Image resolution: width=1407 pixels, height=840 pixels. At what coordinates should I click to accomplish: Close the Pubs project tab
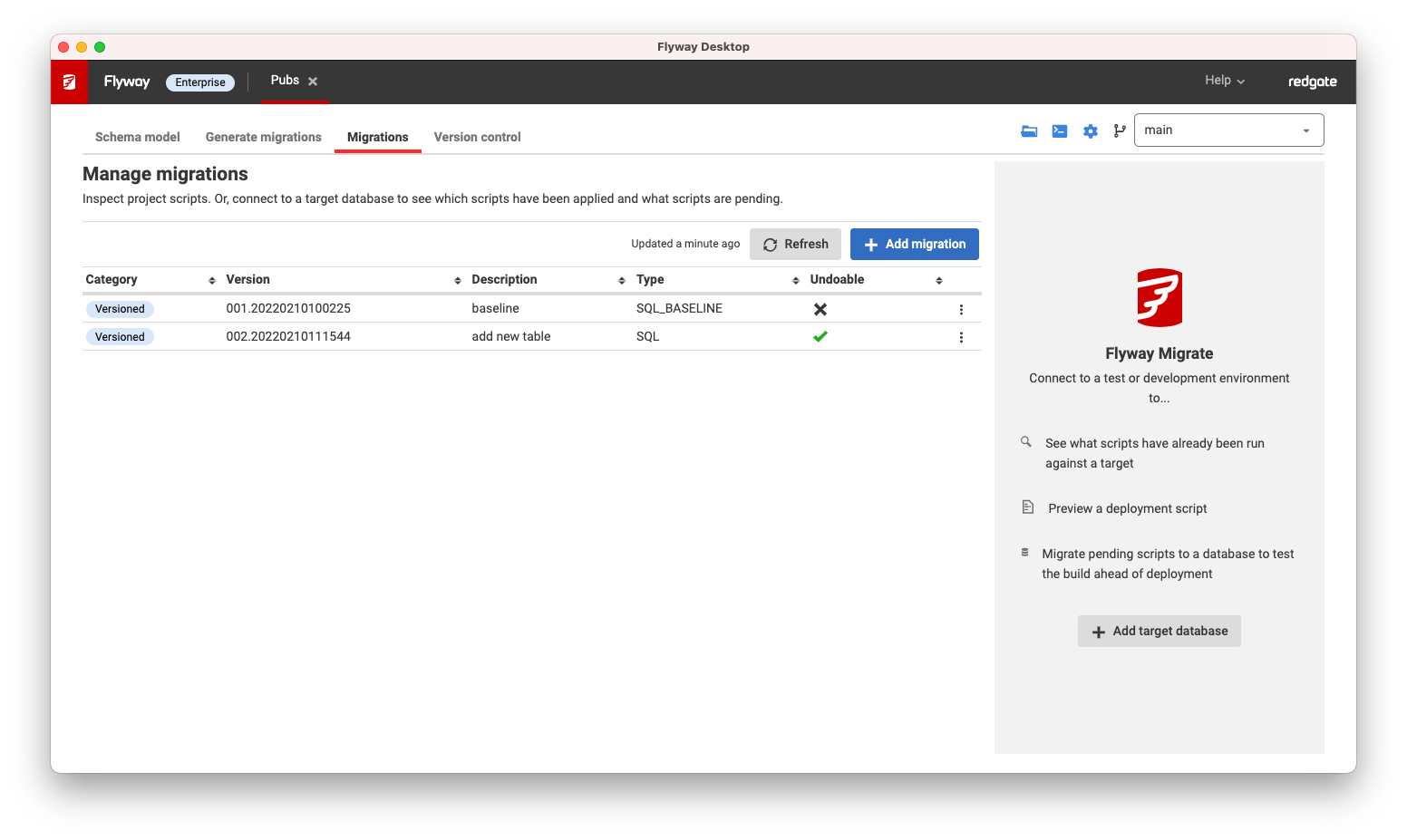pos(313,82)
